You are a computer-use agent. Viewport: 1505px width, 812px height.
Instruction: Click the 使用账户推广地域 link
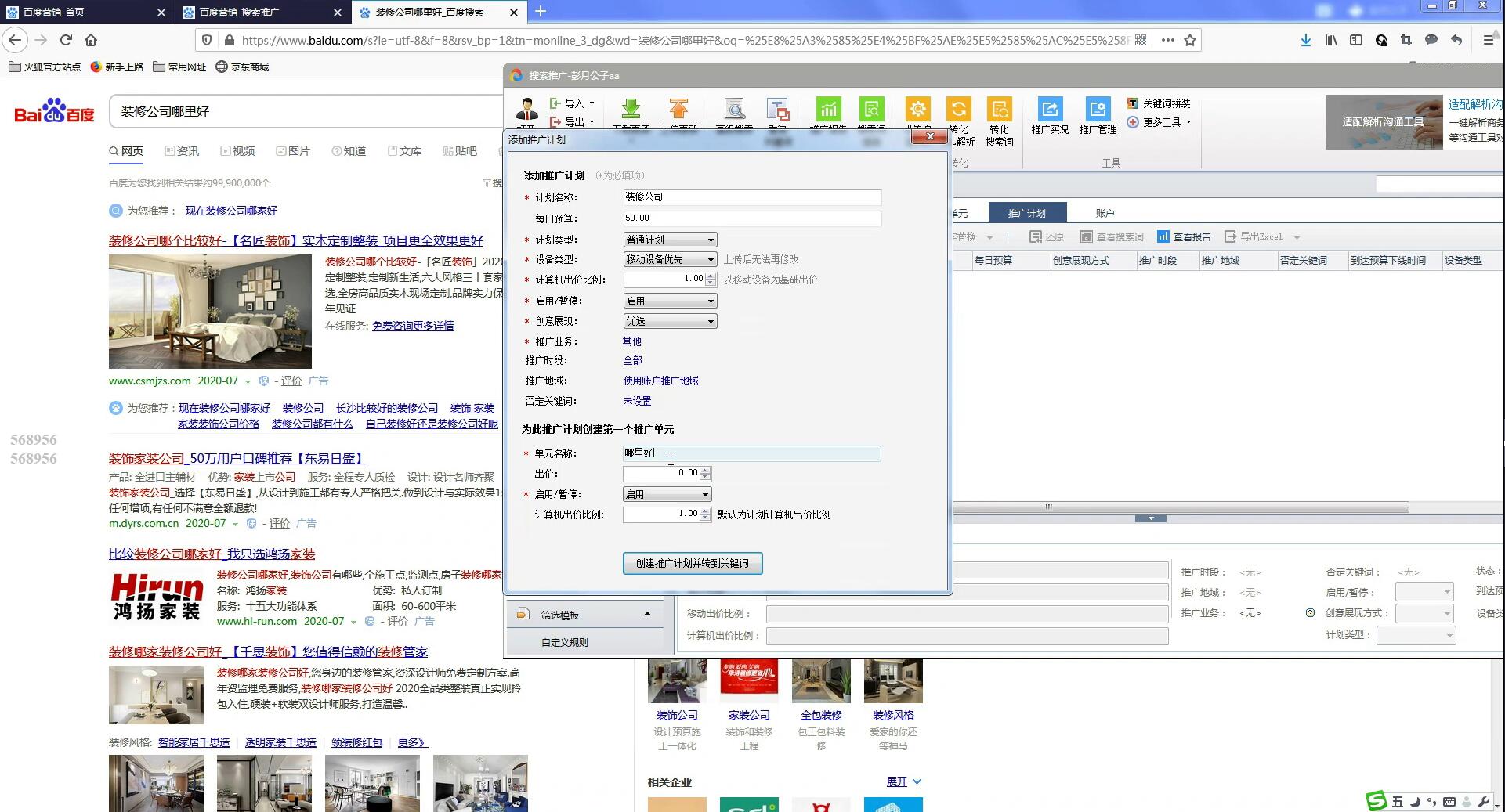click(x=660, y=381)
